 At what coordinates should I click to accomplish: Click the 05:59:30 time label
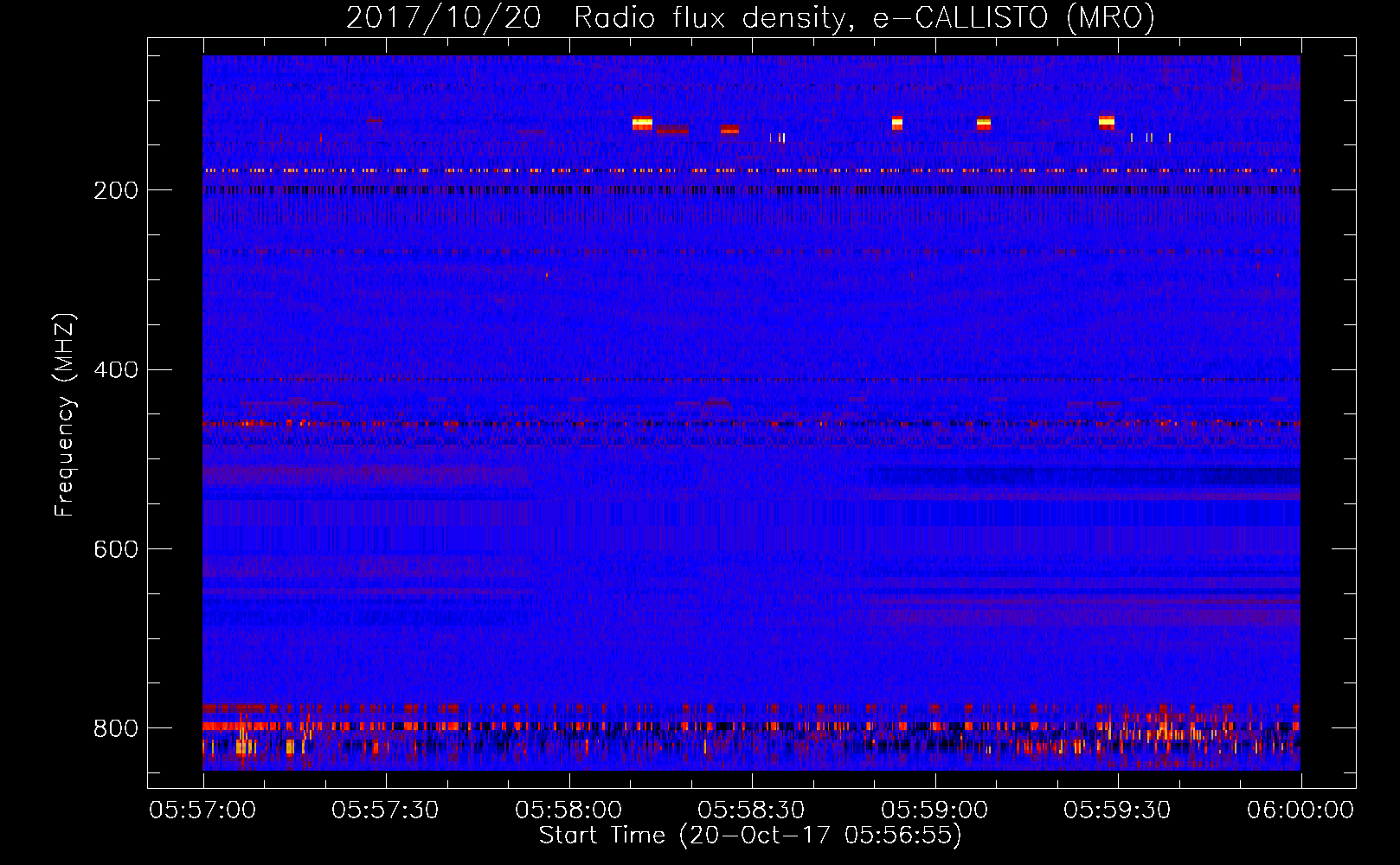[1117, 810]
